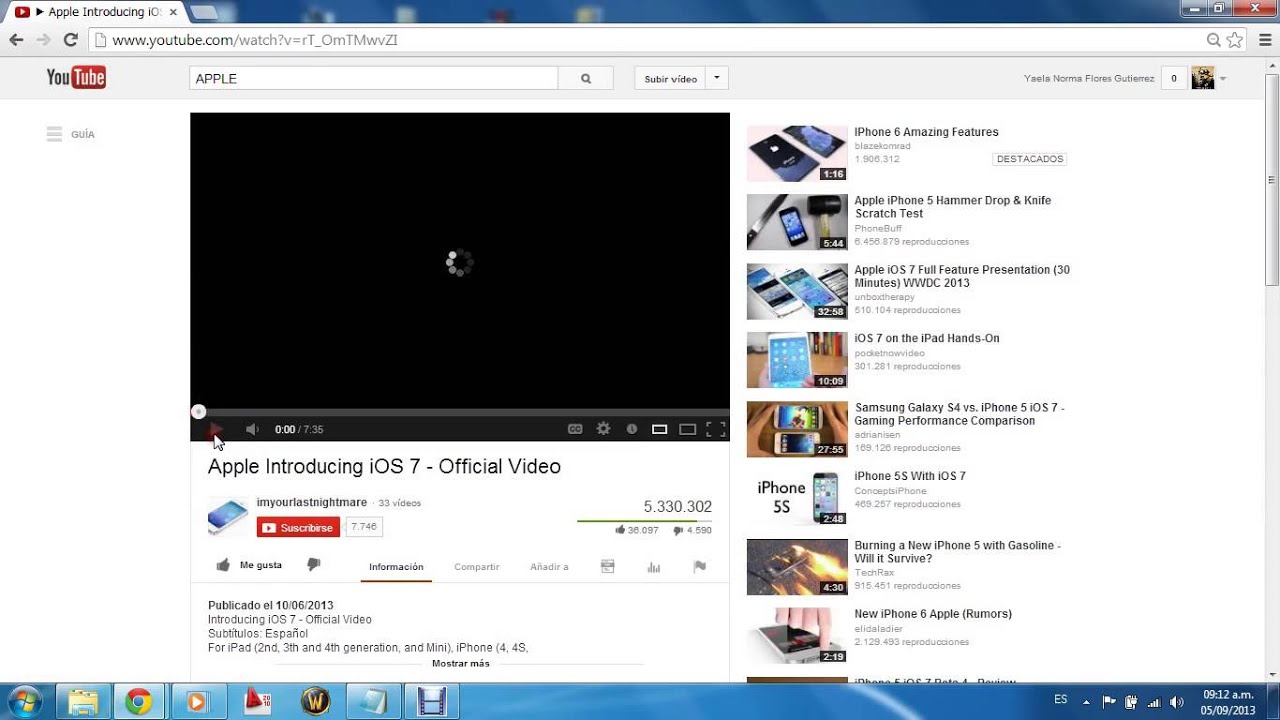
Task: Click the Chrome icon in the taskbar
Action: click(139, 701)
